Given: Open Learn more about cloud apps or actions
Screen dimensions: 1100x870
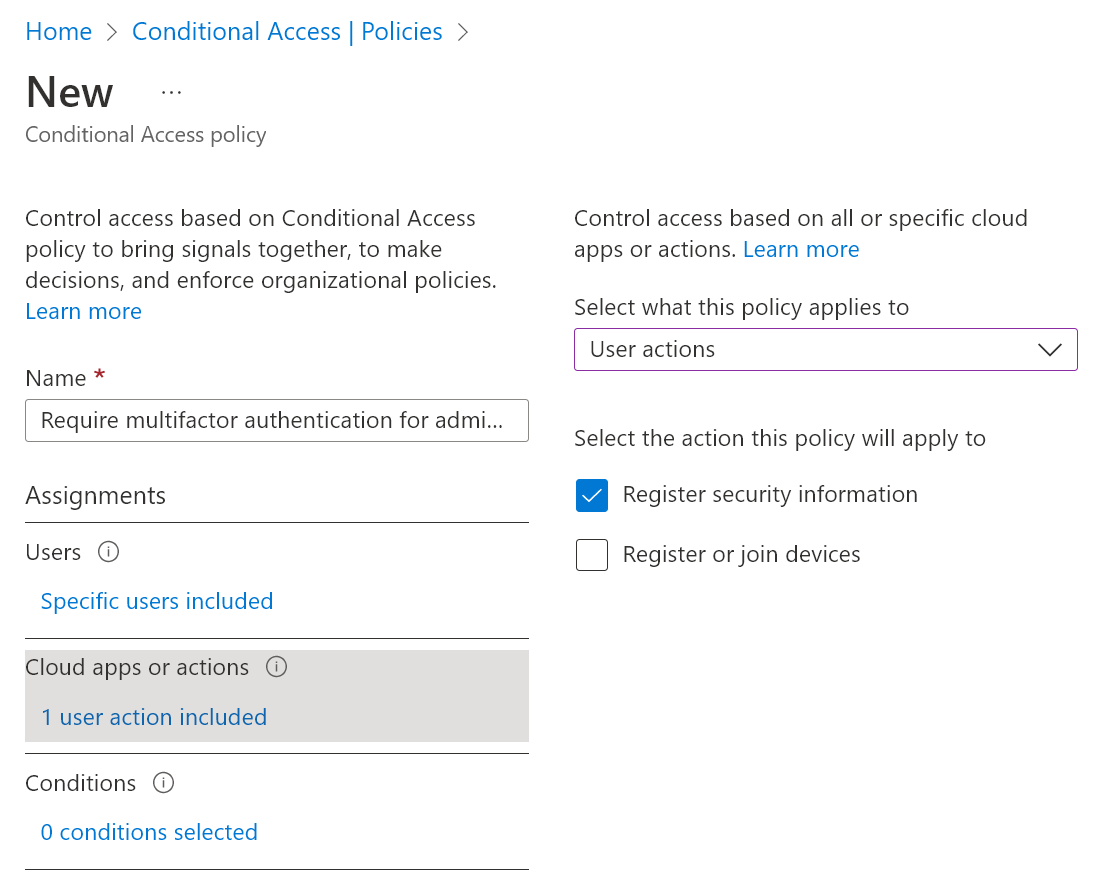Looking at the screenshot, I should point(800,249).
